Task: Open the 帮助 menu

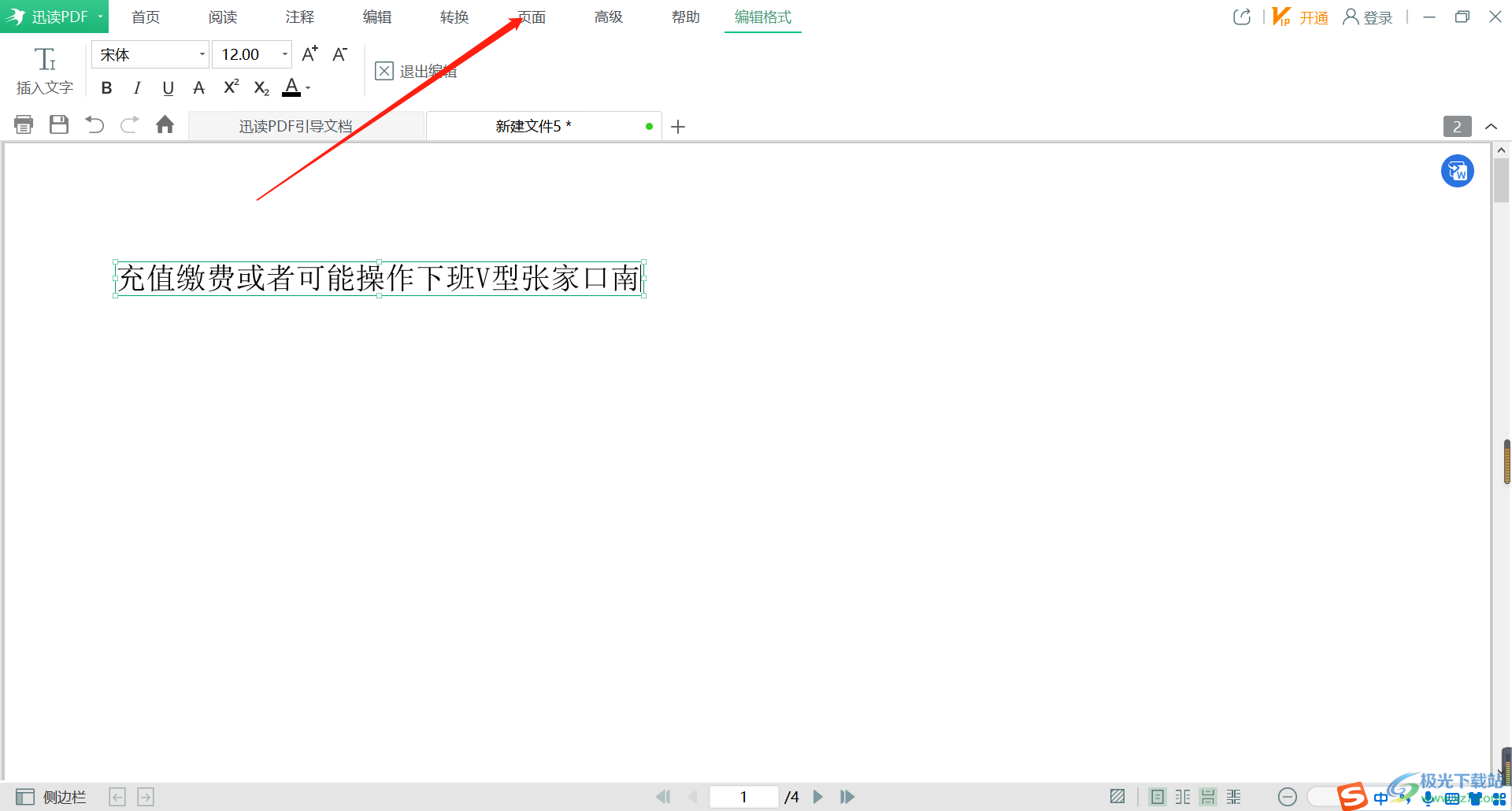Action: coord(686,17)
